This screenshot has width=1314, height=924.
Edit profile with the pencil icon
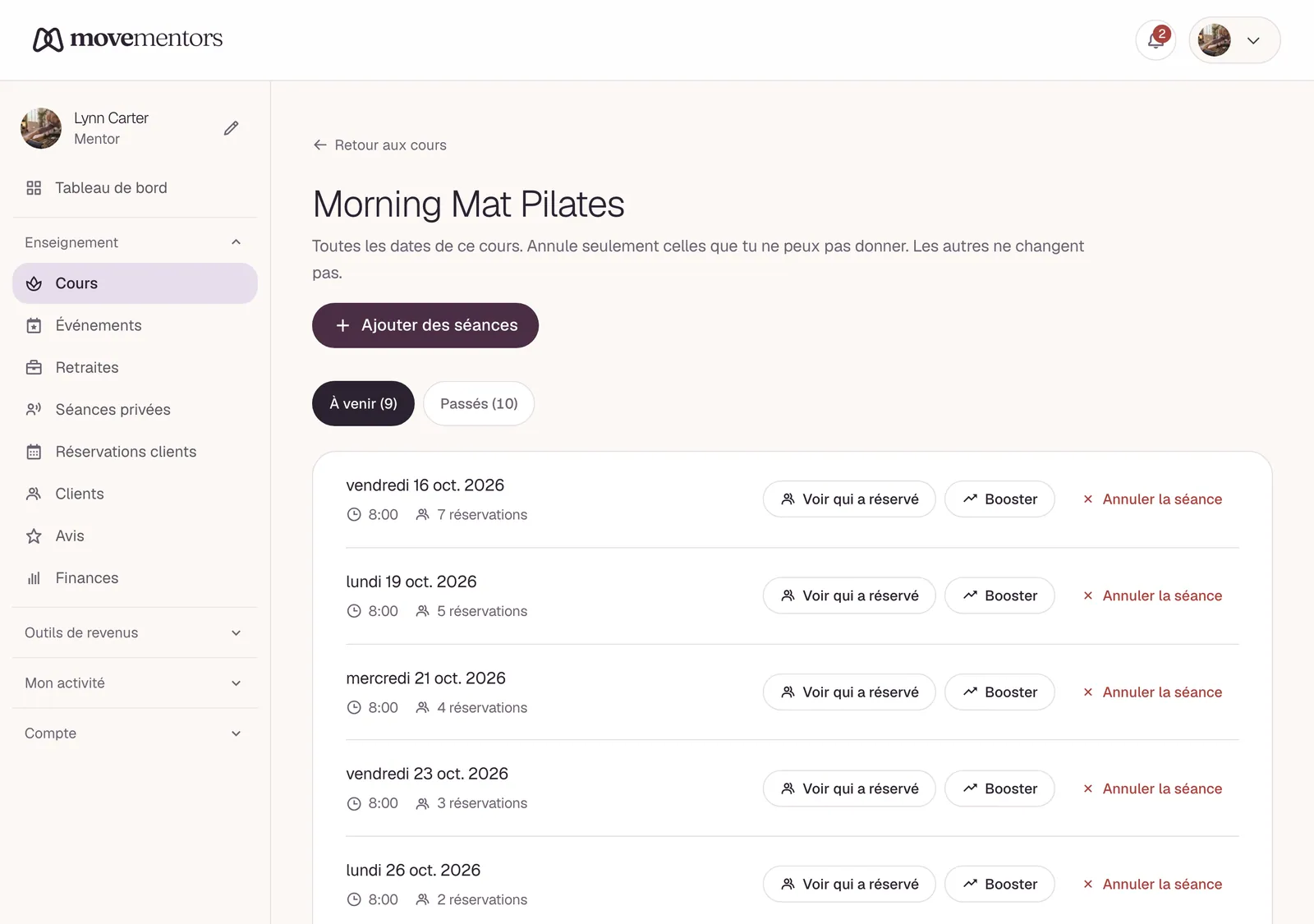coord(231,128)
